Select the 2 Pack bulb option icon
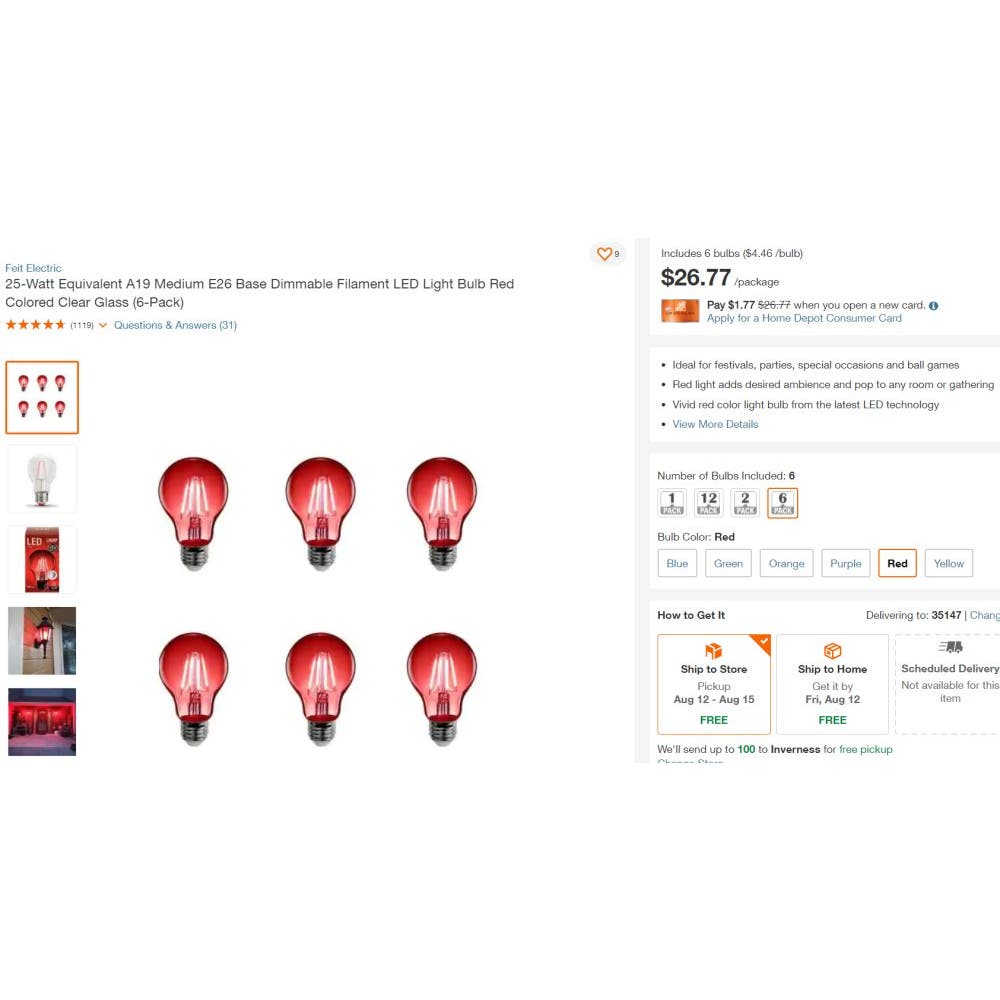The height and width of the screenshot is (1000, 1000). (x=745, y=503)
